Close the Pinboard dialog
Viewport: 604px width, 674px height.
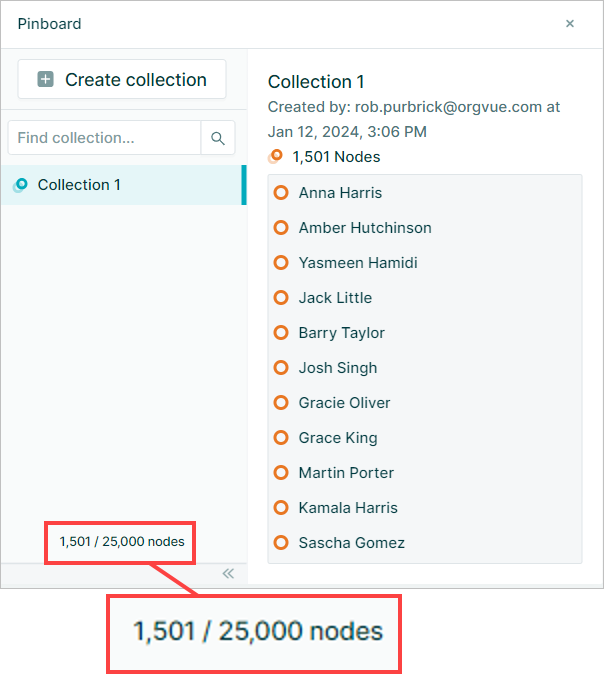(570, 24)
